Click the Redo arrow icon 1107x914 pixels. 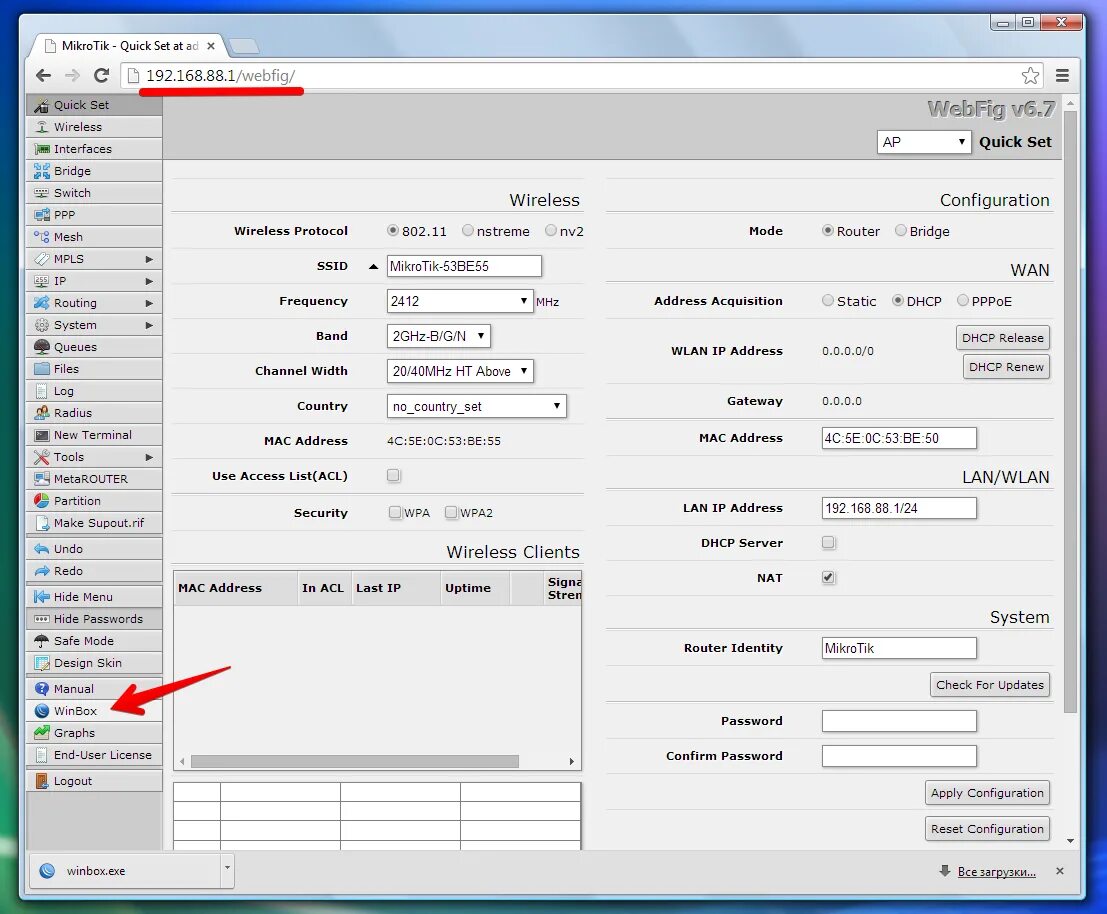42,570
